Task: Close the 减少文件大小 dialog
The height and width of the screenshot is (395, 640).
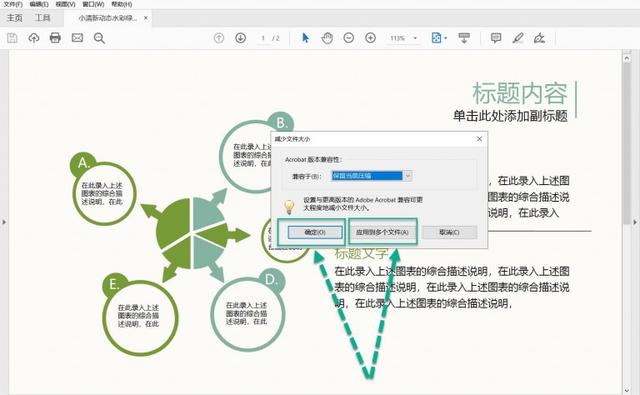Action: tap(479, 139)
